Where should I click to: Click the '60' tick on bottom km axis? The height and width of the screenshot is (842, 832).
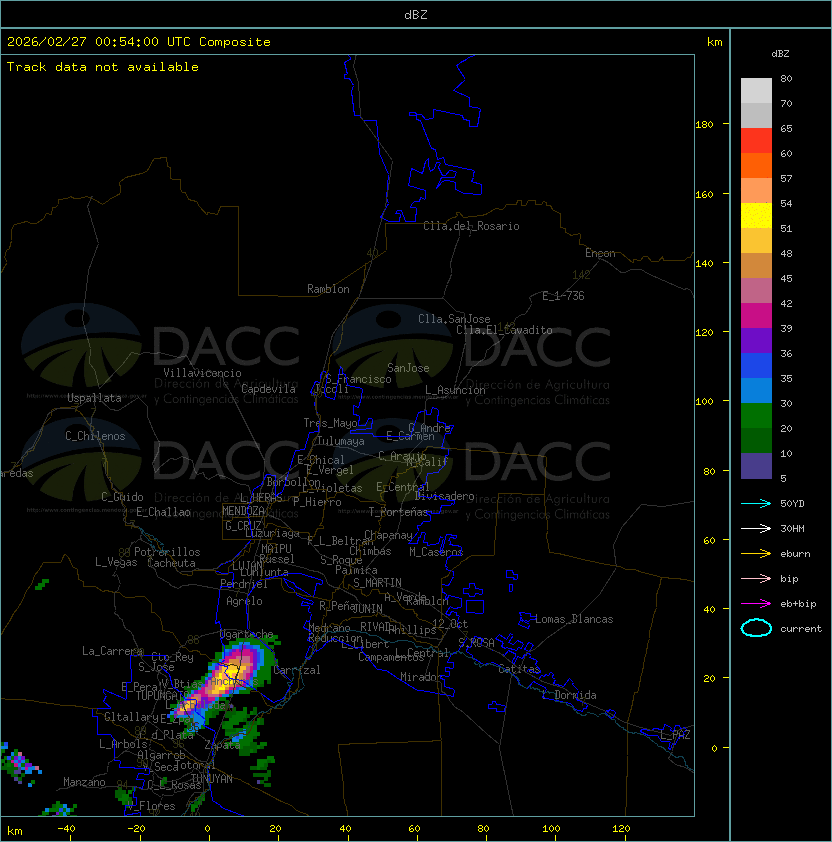414,829
